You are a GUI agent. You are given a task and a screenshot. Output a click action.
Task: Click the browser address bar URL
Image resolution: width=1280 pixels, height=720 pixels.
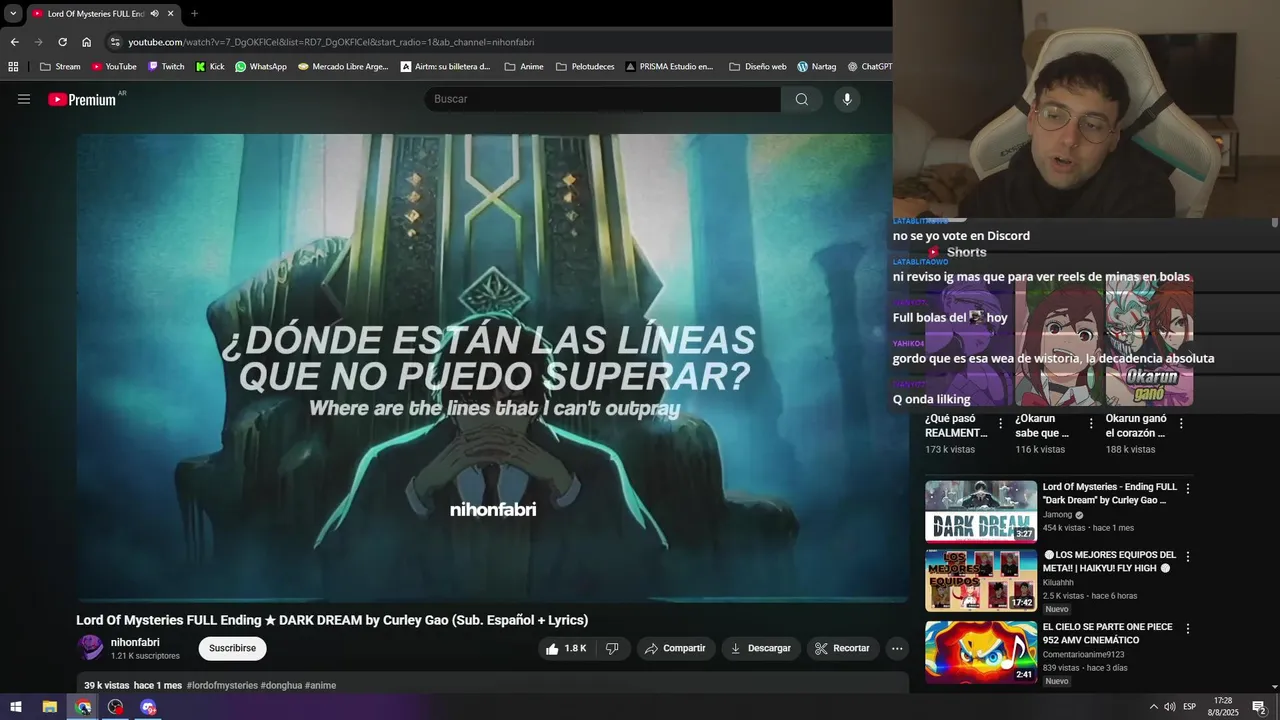pos(331,42)
